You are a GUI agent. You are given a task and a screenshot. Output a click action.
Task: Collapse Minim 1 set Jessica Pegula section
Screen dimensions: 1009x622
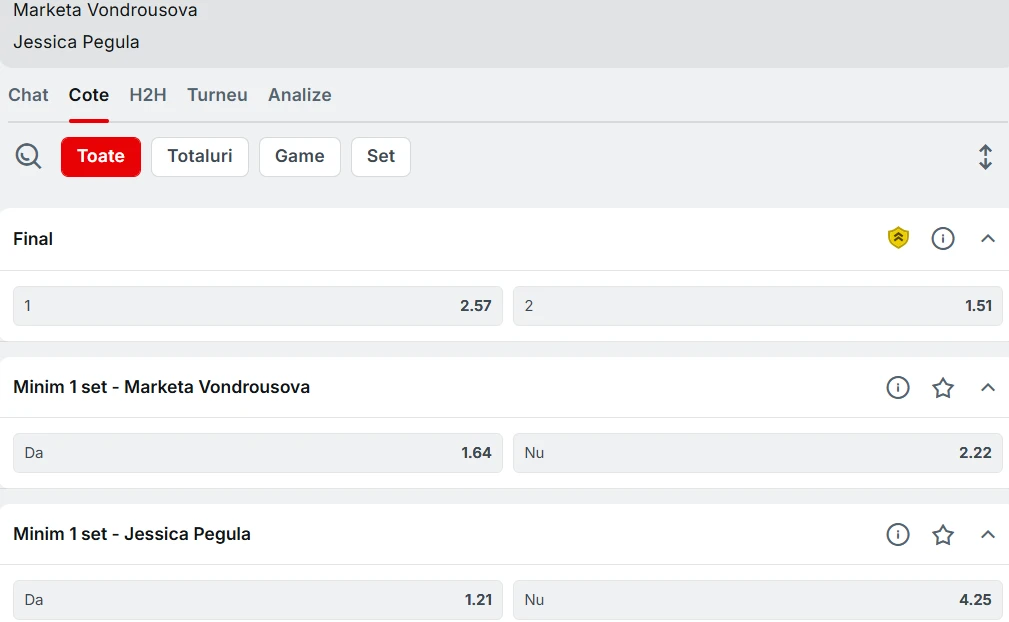click(x=988, y=535)
